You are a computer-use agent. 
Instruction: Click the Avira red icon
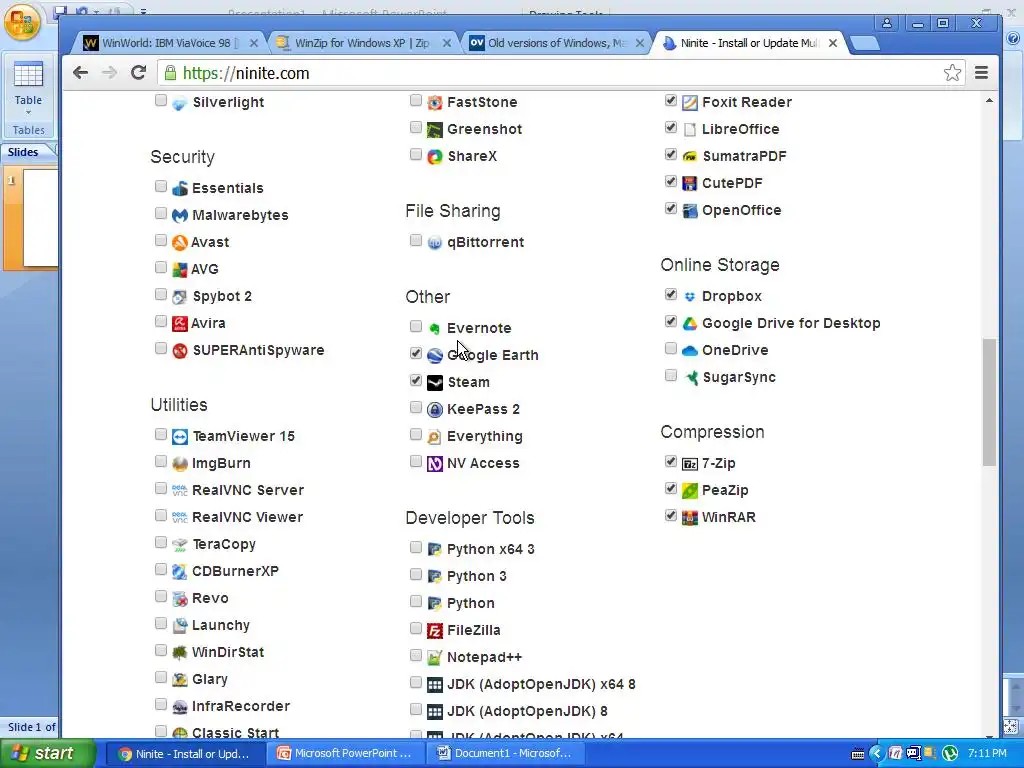[180, 323]
